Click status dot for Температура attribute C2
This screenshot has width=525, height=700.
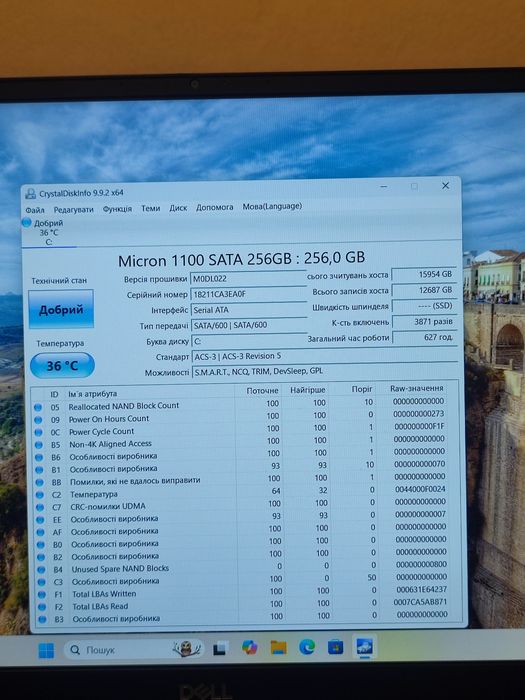click(40, 495)
